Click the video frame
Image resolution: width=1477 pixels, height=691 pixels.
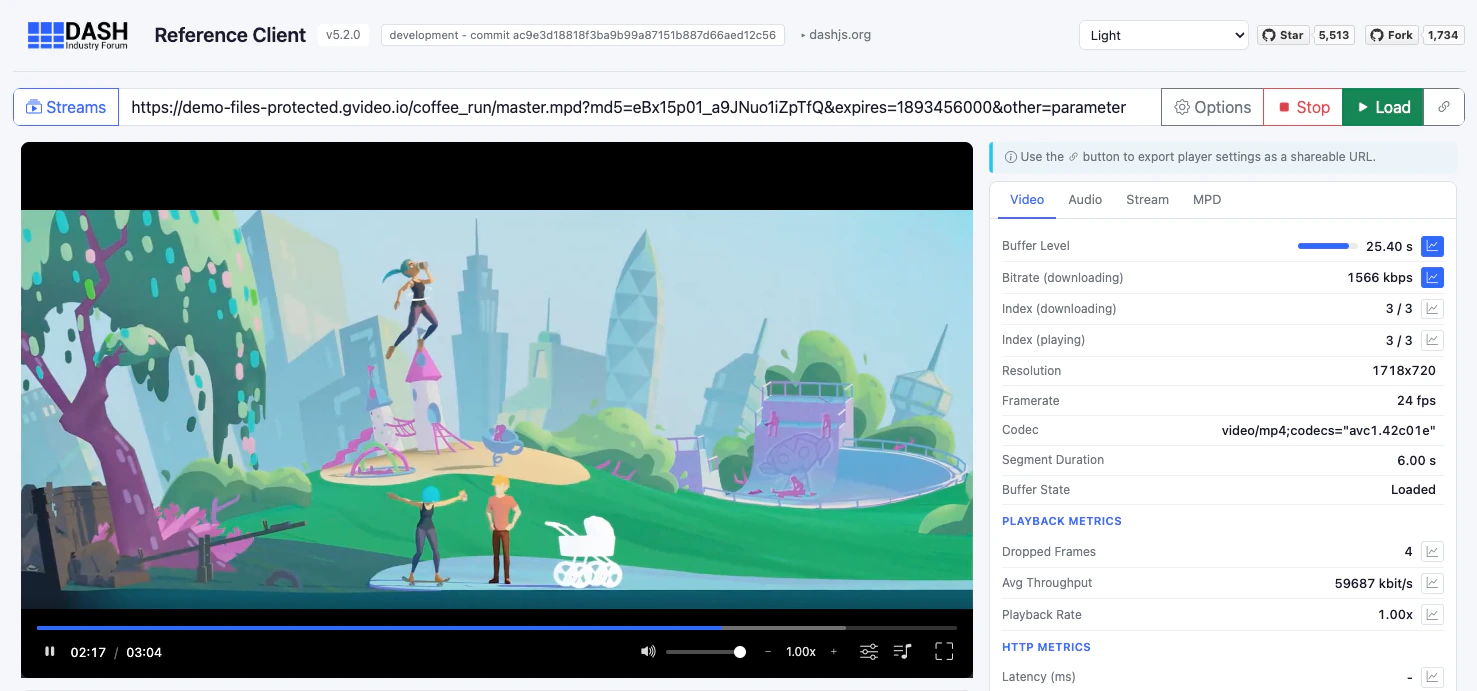(497, 409)
